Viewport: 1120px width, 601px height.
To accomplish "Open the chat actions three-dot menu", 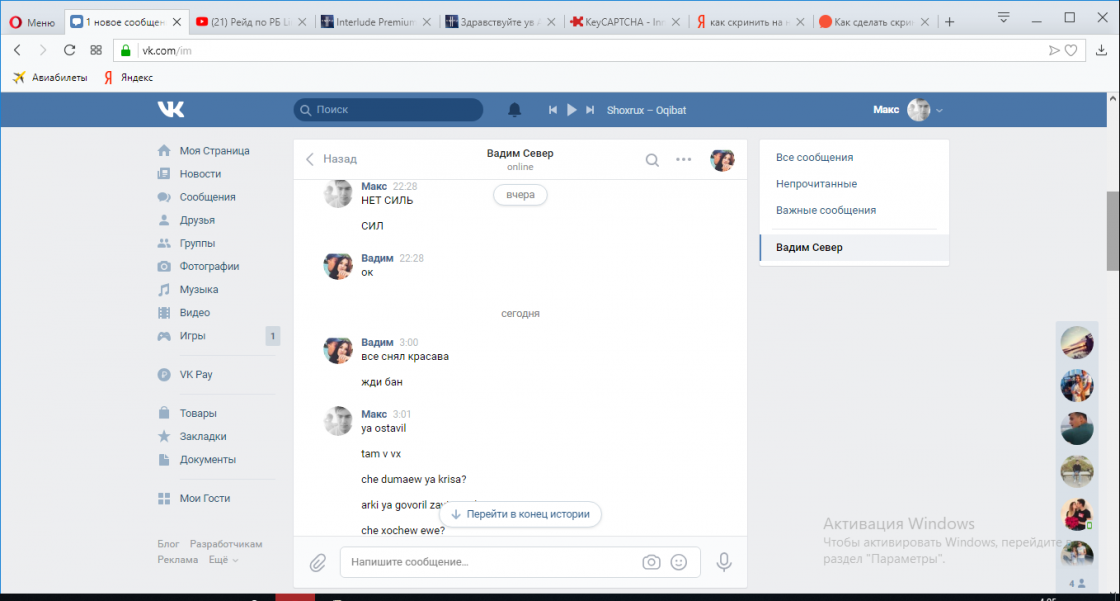I will pos(684,159).
